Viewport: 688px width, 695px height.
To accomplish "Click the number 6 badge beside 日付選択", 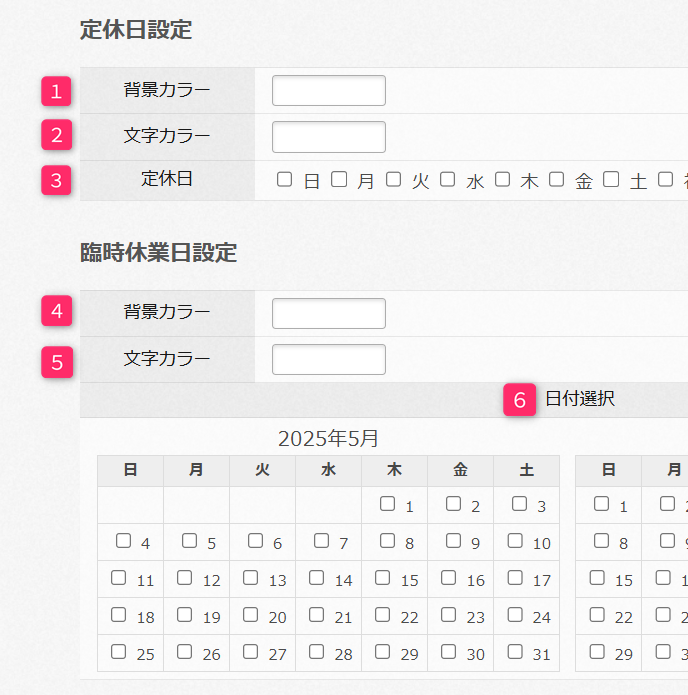I will [x=519, y=400].
